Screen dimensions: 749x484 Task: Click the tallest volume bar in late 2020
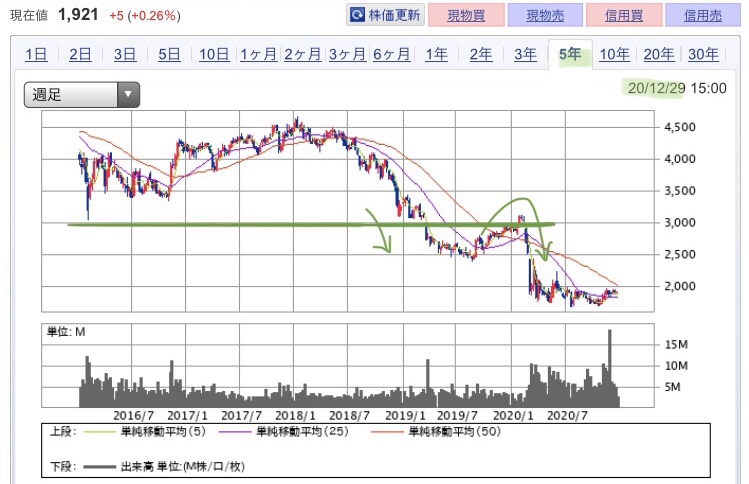pyautogui.click(x=610, y=368)
